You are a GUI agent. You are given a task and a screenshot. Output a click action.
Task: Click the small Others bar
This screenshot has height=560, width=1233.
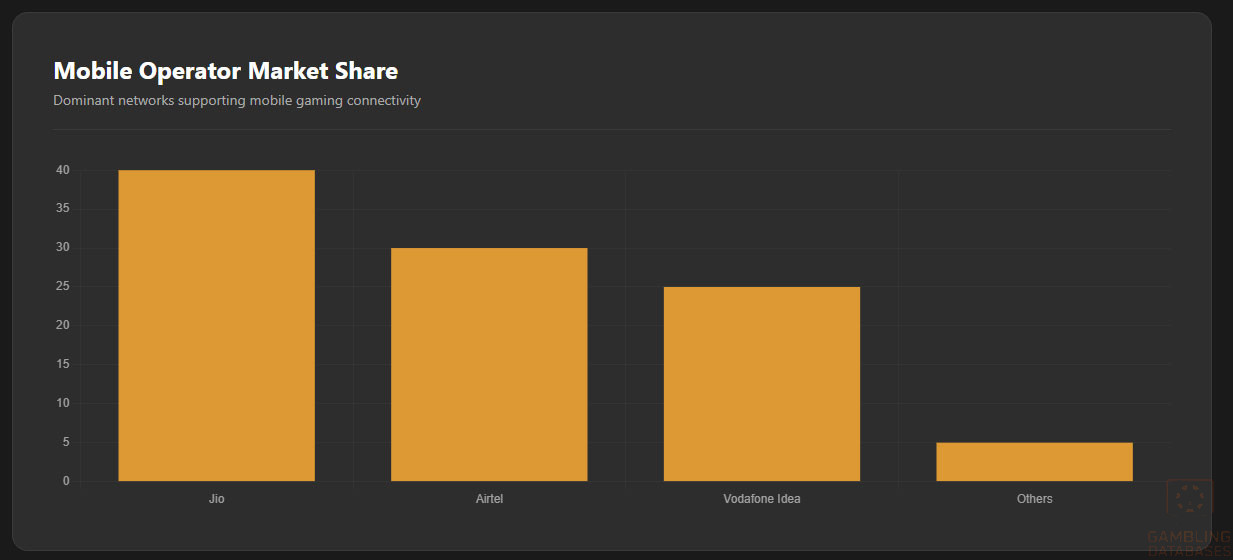click(x=1034, y=462)
